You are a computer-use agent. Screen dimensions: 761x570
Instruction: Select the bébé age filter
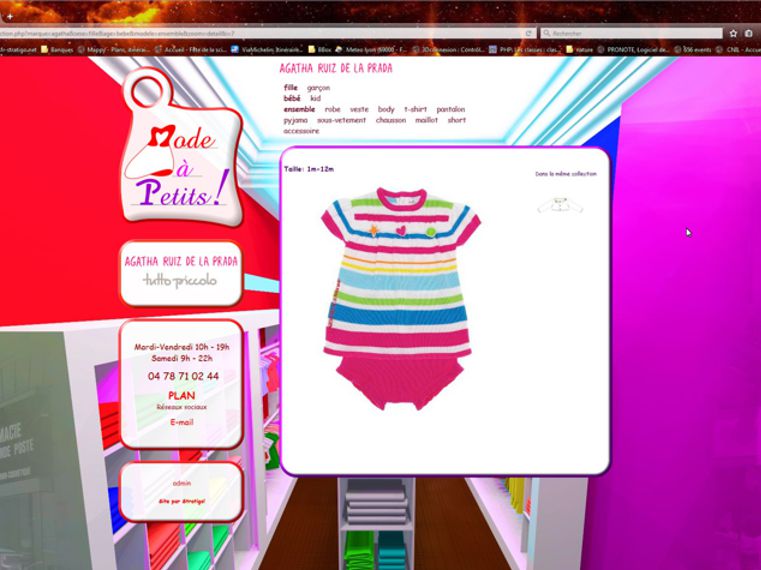pyautogui.click(x=292, y=98)
